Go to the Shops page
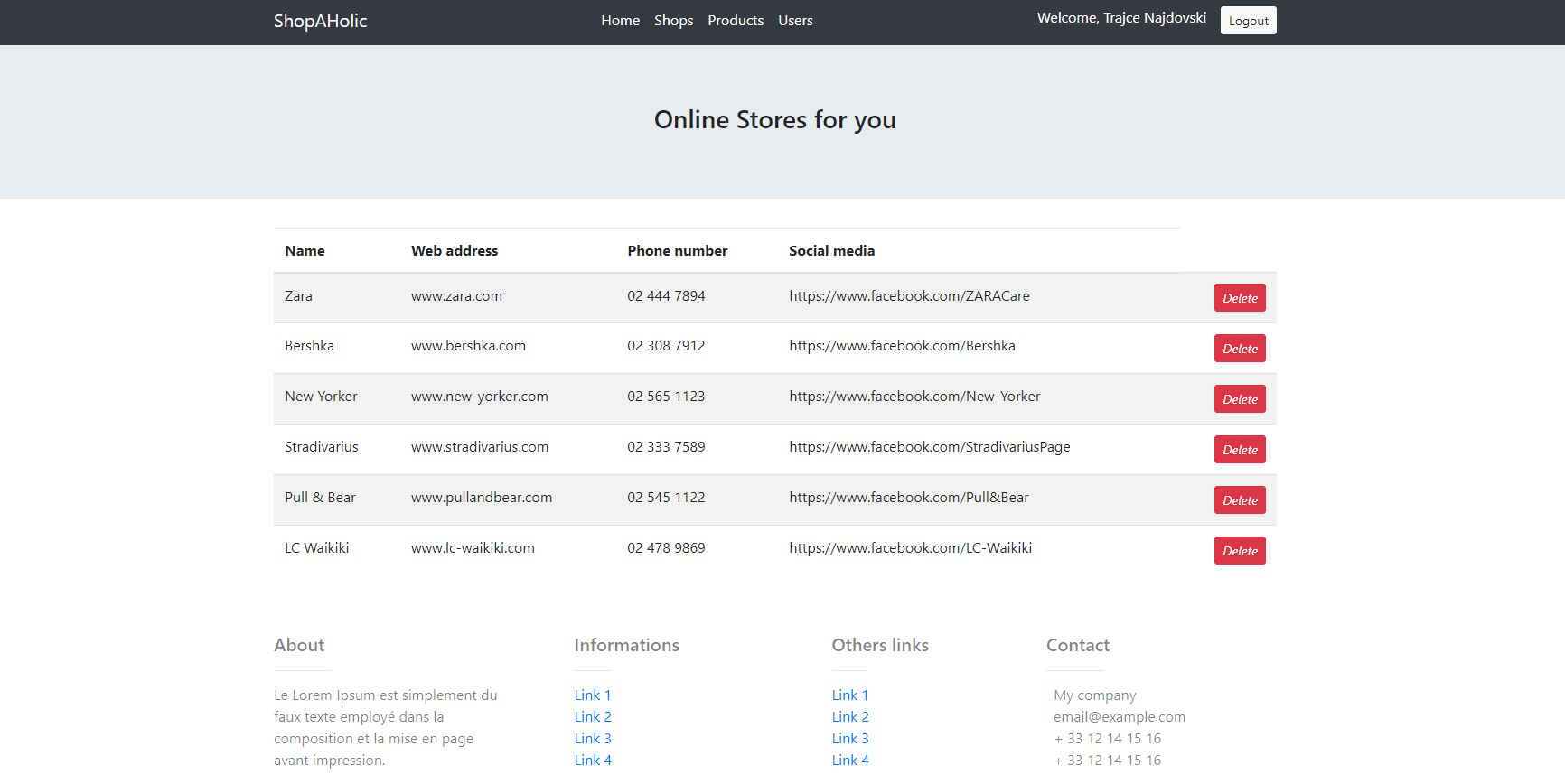Image resolution: width=1565 pixels, height=784 pixels. point(673,21)
